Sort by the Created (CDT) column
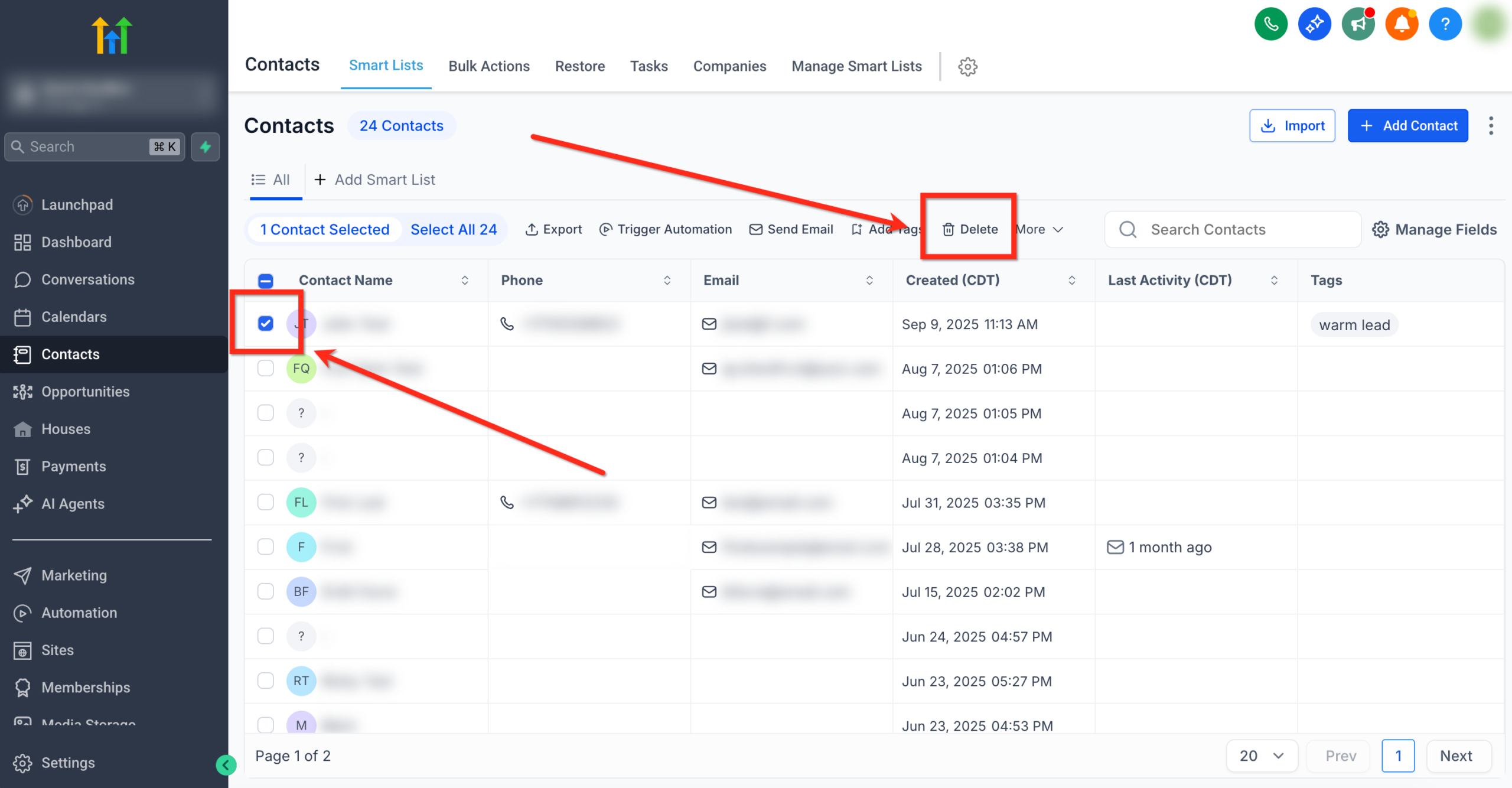The image size is (1512, 788). coord(1073,281)
